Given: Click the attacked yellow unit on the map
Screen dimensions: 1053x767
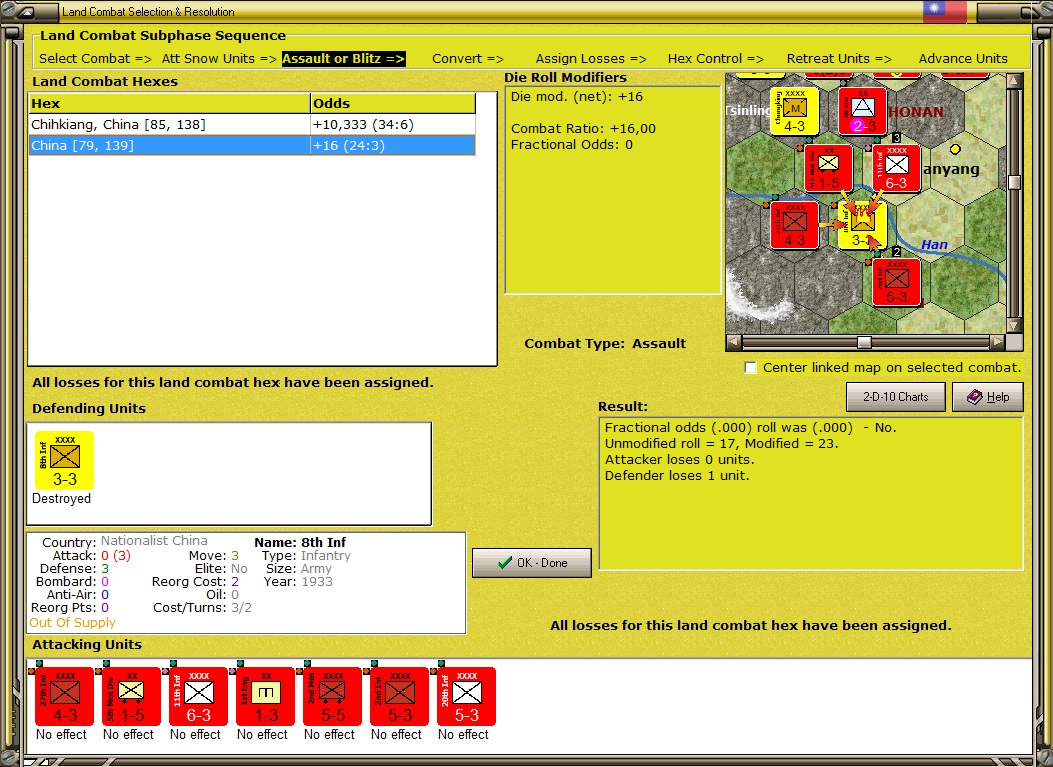Looking at the screenshot, I should click(x=863, y=225).
